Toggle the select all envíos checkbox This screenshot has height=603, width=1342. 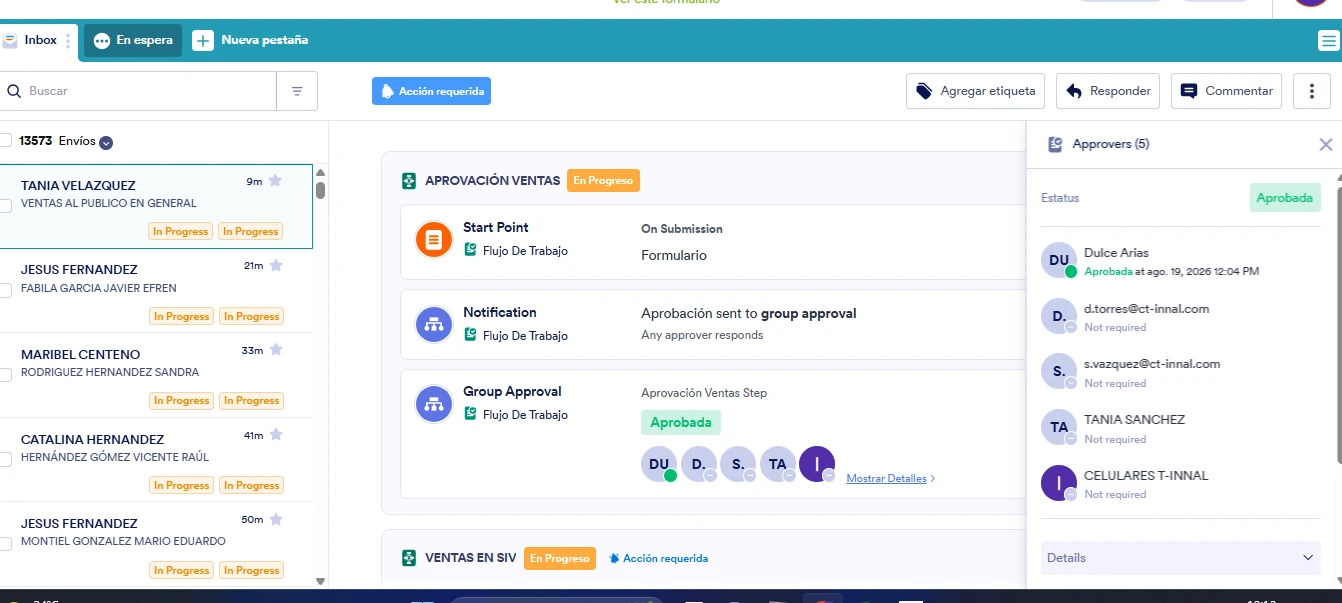(x=6, y=141)
